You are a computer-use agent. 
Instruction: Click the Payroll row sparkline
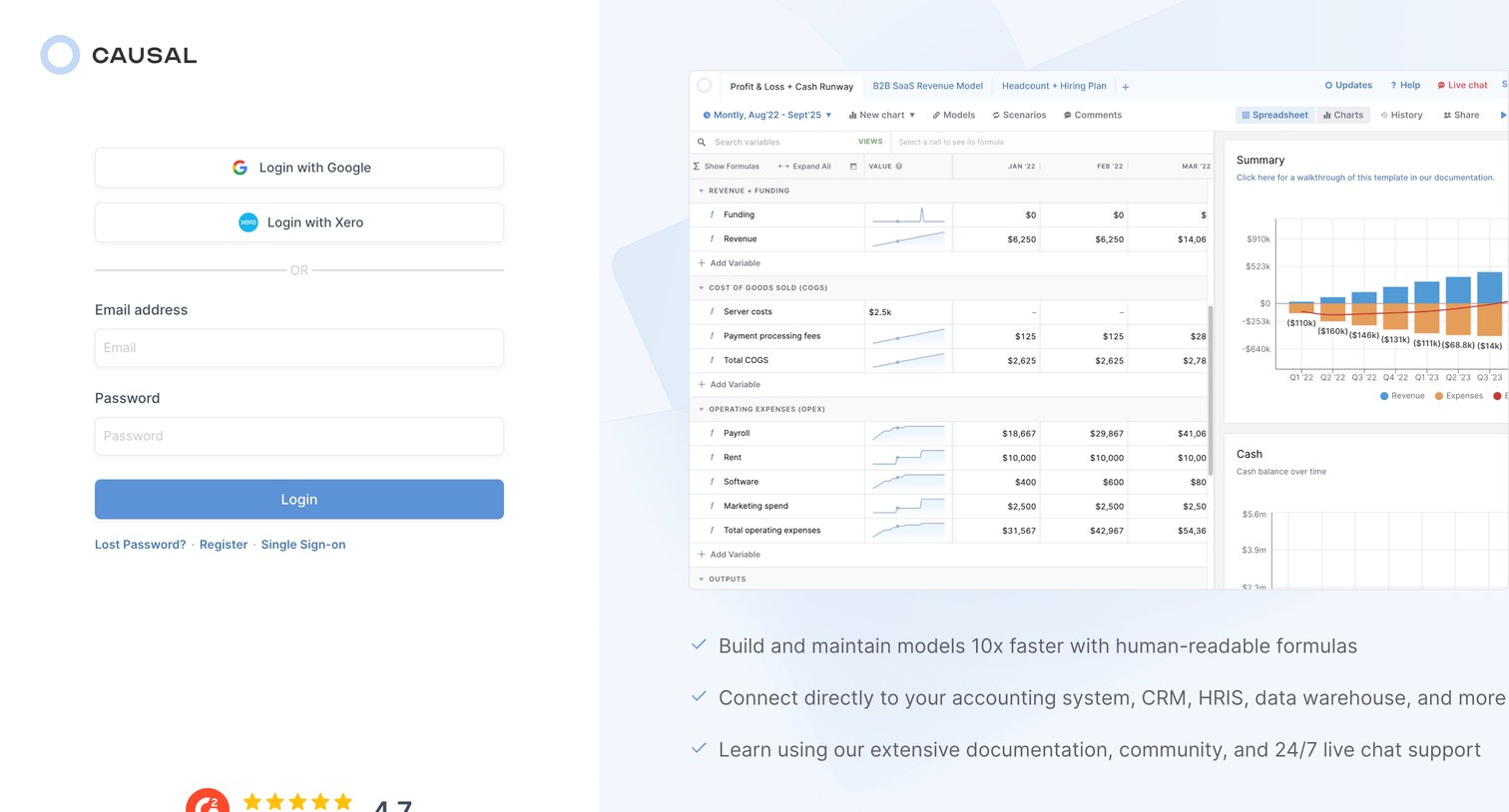[908, 433]
